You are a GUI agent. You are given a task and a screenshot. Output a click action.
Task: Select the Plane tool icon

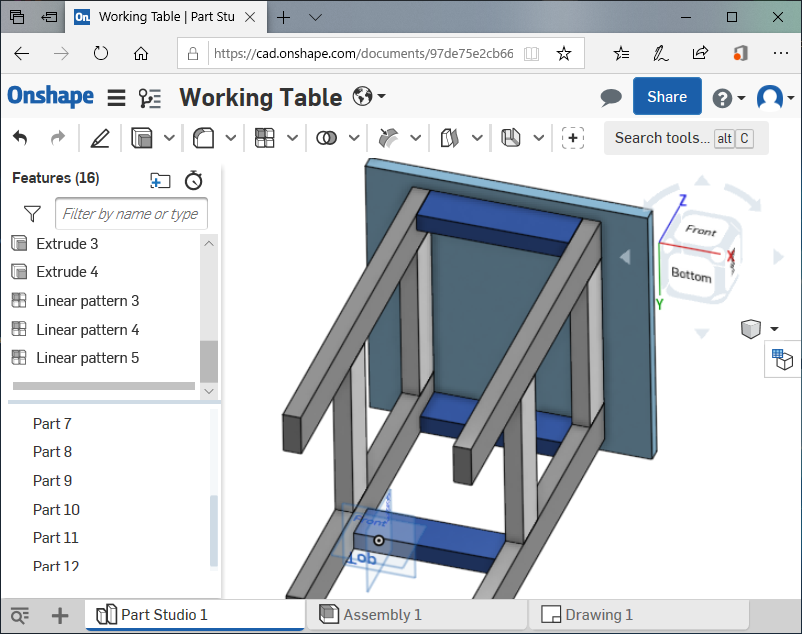tap(450, 138)
